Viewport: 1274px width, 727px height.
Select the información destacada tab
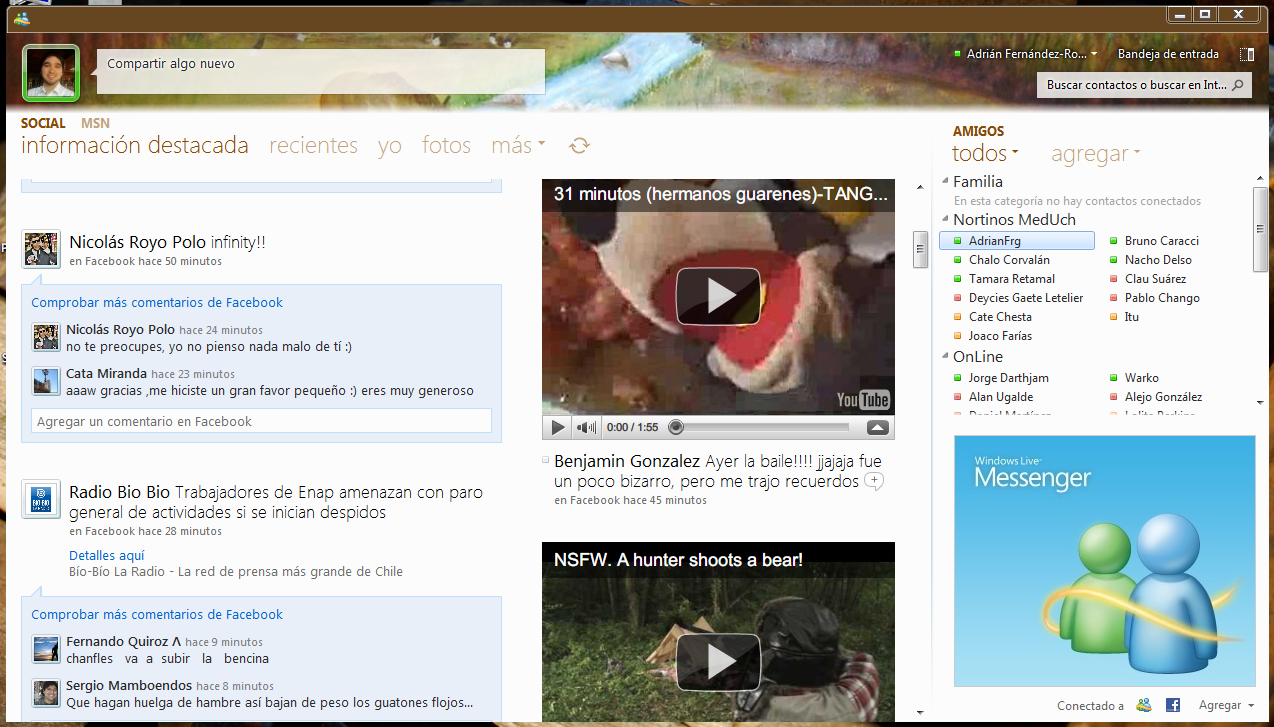pyautogui.click(x=135, y=146)
